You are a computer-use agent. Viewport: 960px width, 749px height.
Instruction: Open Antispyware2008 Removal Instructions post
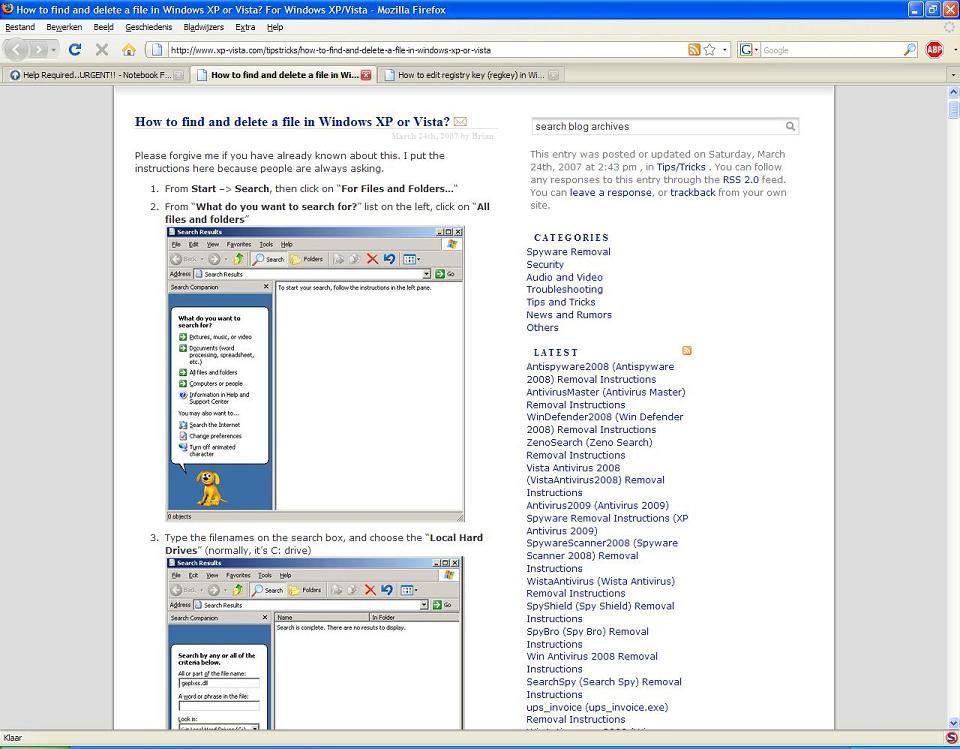pyautogui.click(x=600, y=373)
